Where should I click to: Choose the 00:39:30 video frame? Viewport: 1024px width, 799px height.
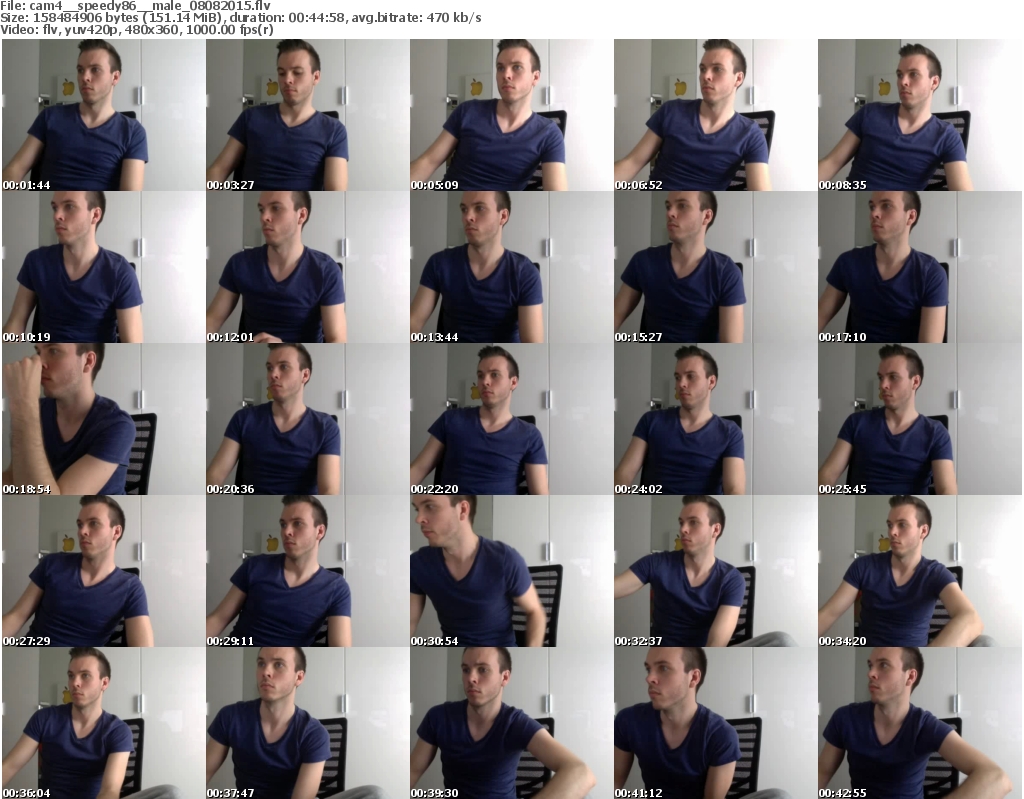tap(511, 723)
